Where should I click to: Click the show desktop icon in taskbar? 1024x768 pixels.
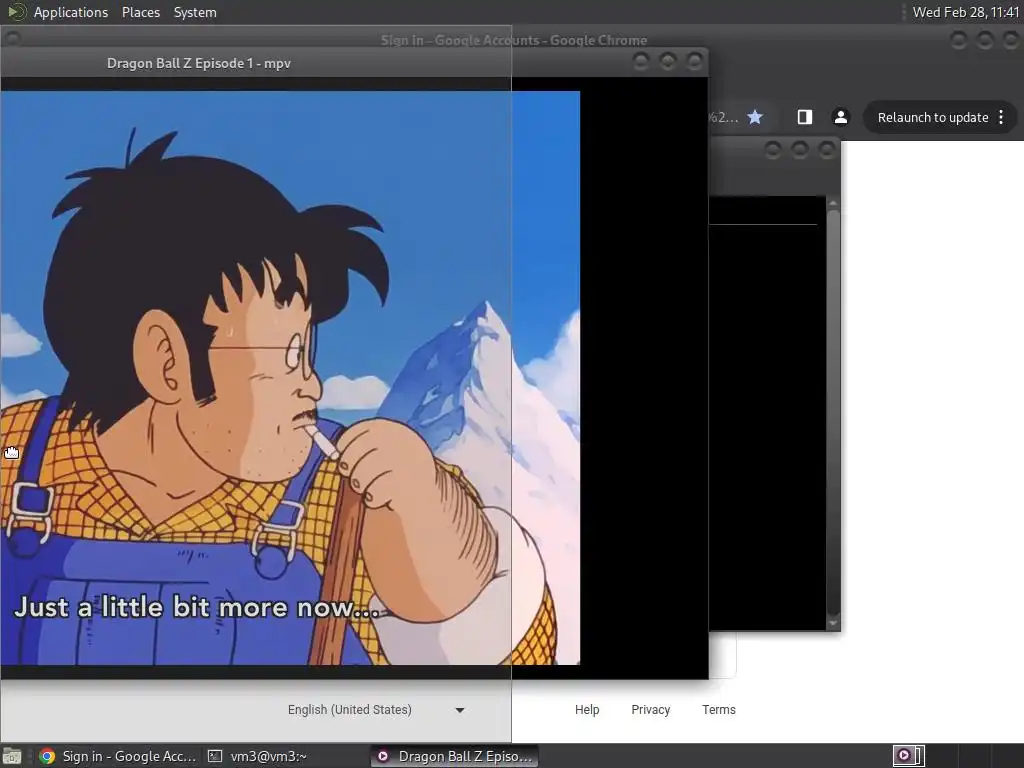(x=12, y=756)
